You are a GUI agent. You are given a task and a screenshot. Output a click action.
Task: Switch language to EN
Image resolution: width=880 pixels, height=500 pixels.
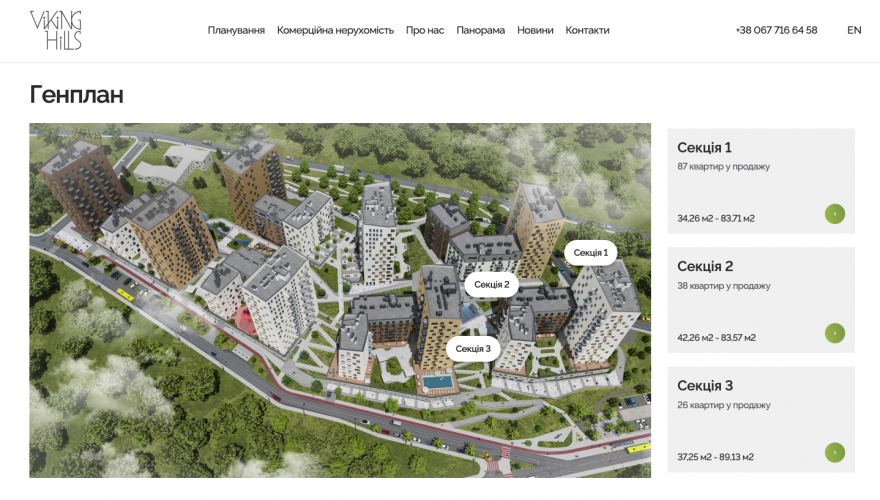pos(854,30)
